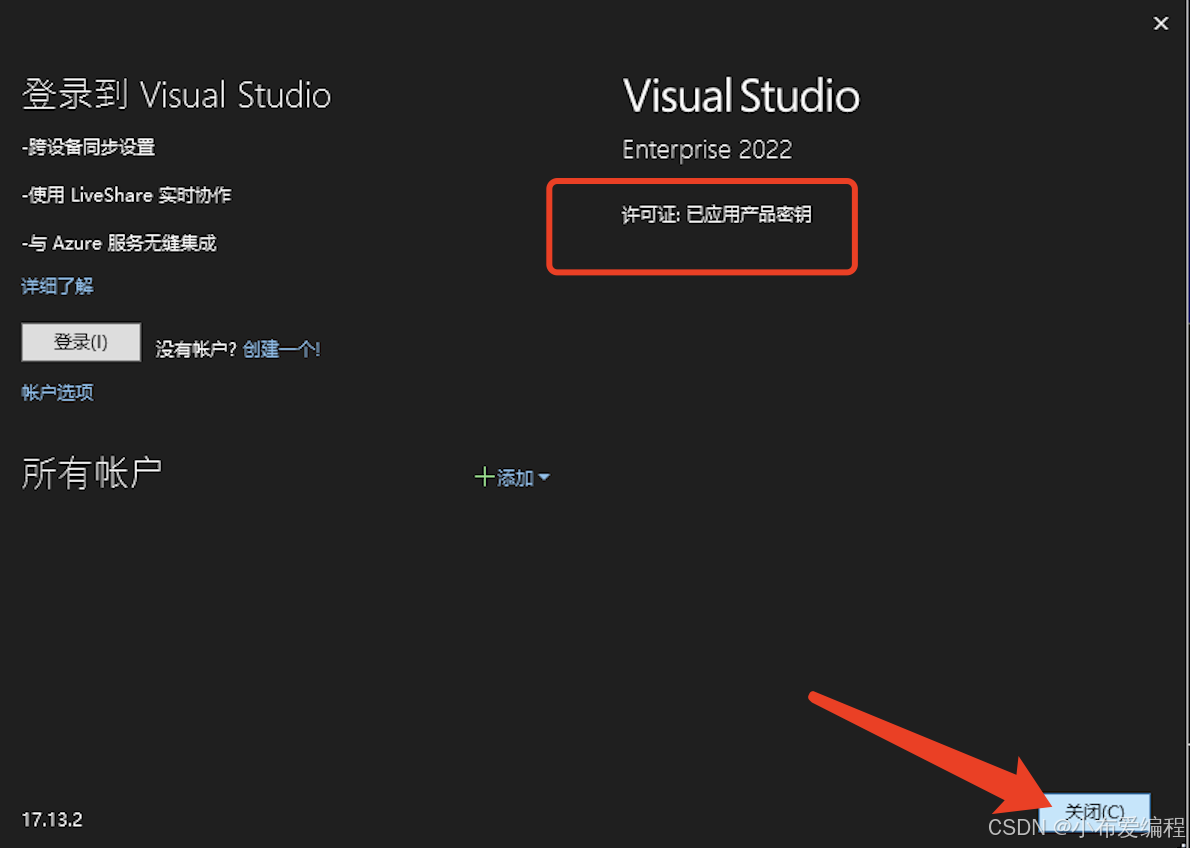Click the 登录到 Visual Studio heading

tap(176, 95)
